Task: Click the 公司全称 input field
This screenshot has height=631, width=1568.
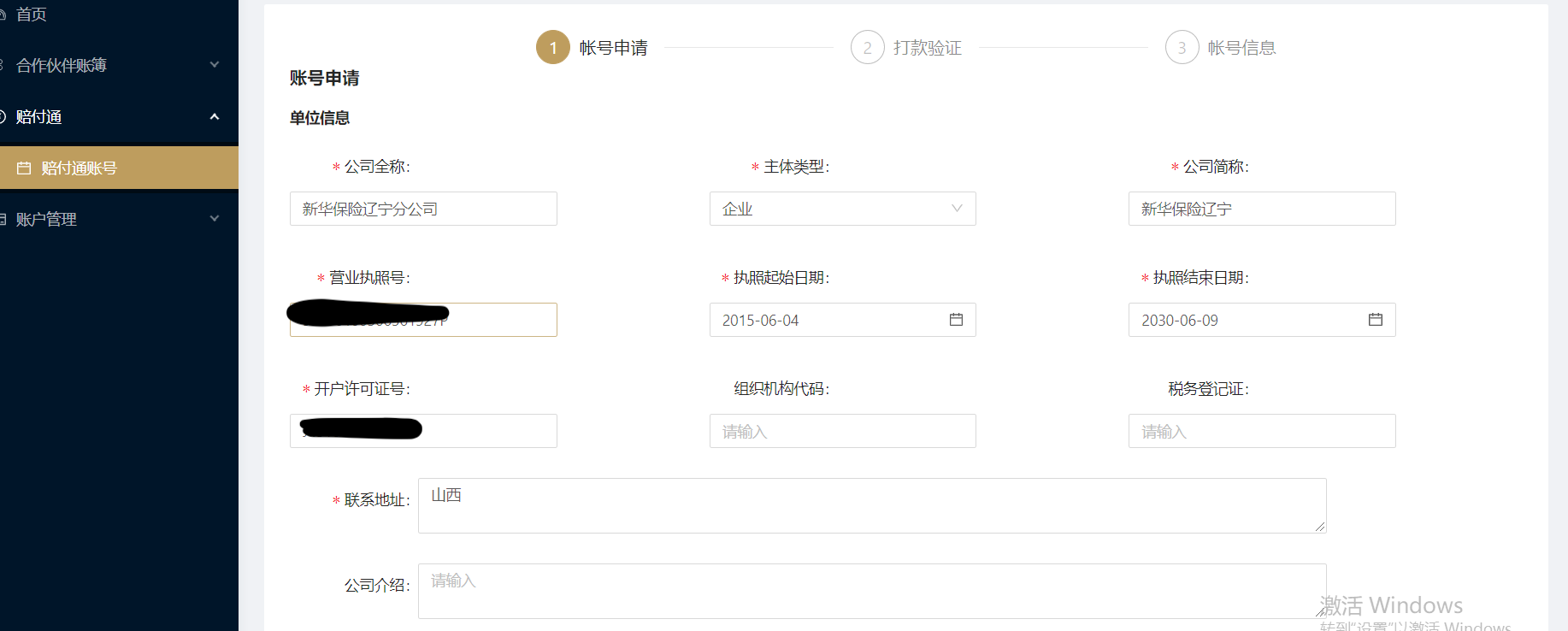Action: coord(423,209)
